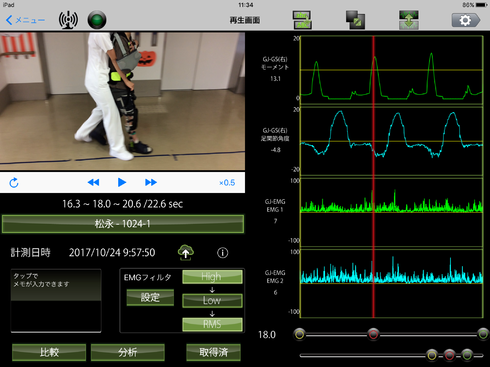Tap the 再生画面 title
This screenshot has width=490, height=367.
point(245,20)
